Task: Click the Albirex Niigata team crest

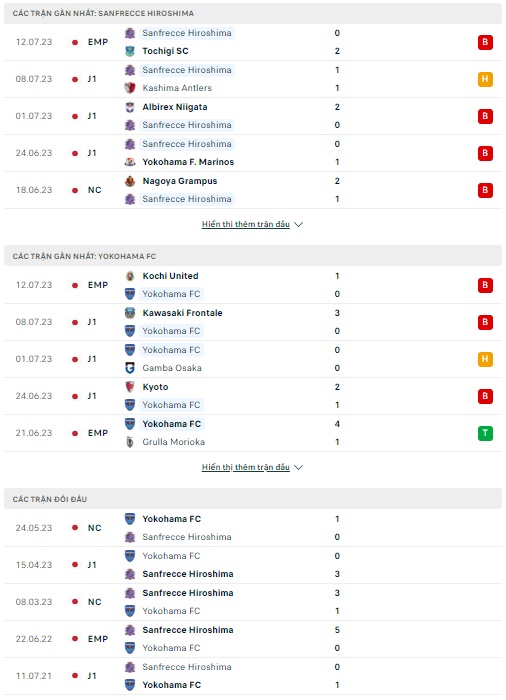Action: [x=130, y=107]
